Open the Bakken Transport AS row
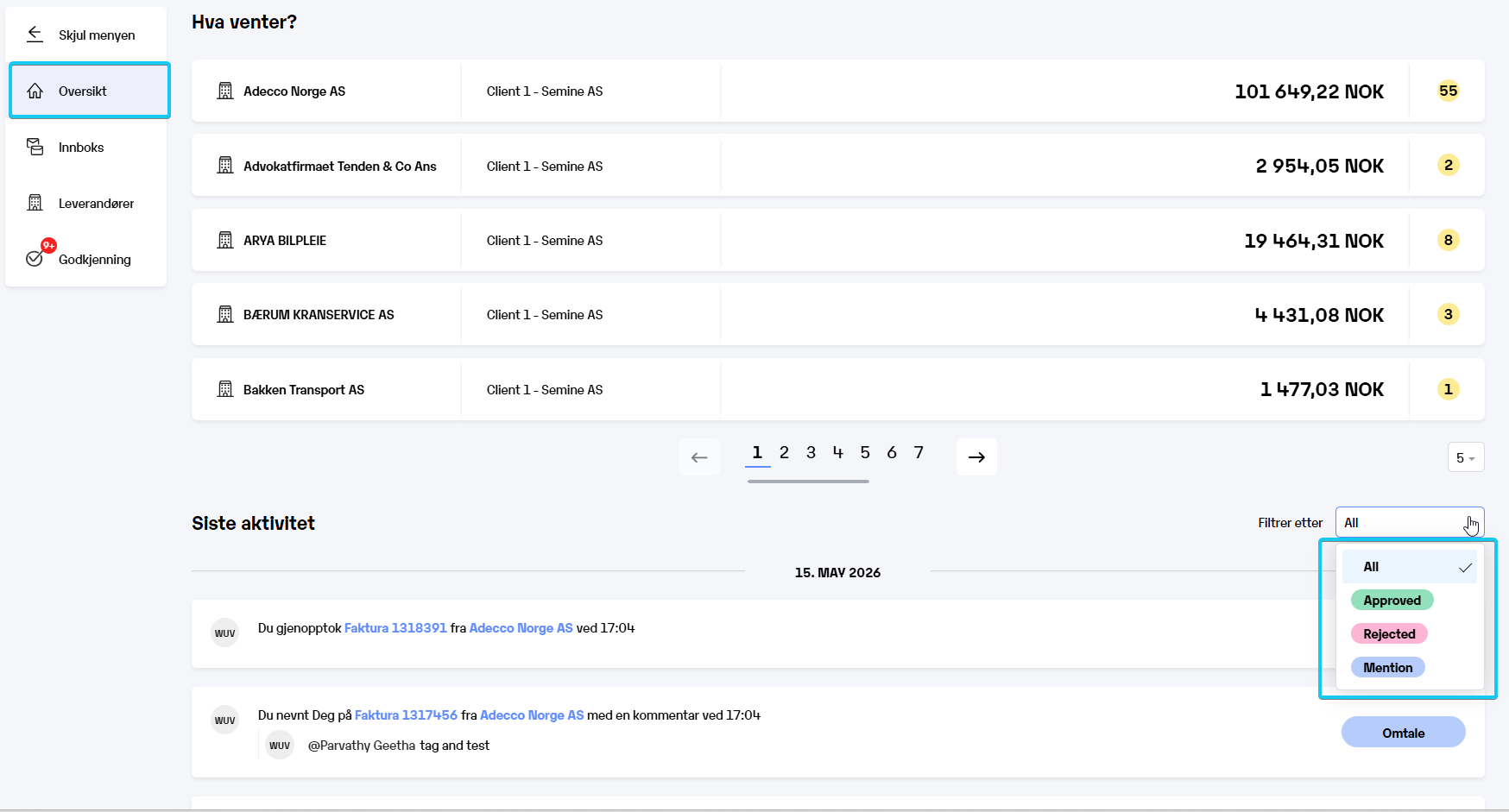 [837, 389]
